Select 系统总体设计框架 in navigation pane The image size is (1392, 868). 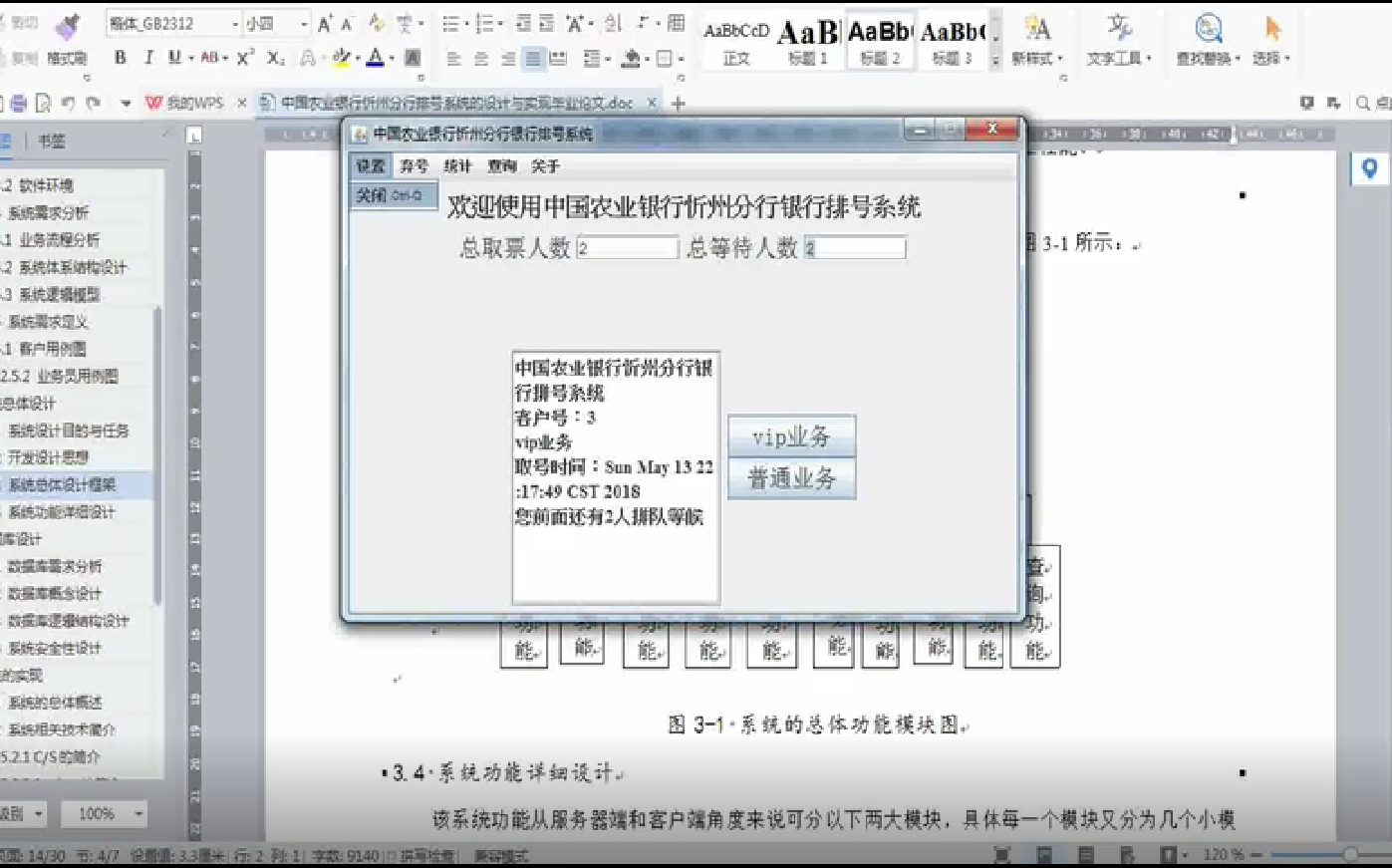click(63, 485)
